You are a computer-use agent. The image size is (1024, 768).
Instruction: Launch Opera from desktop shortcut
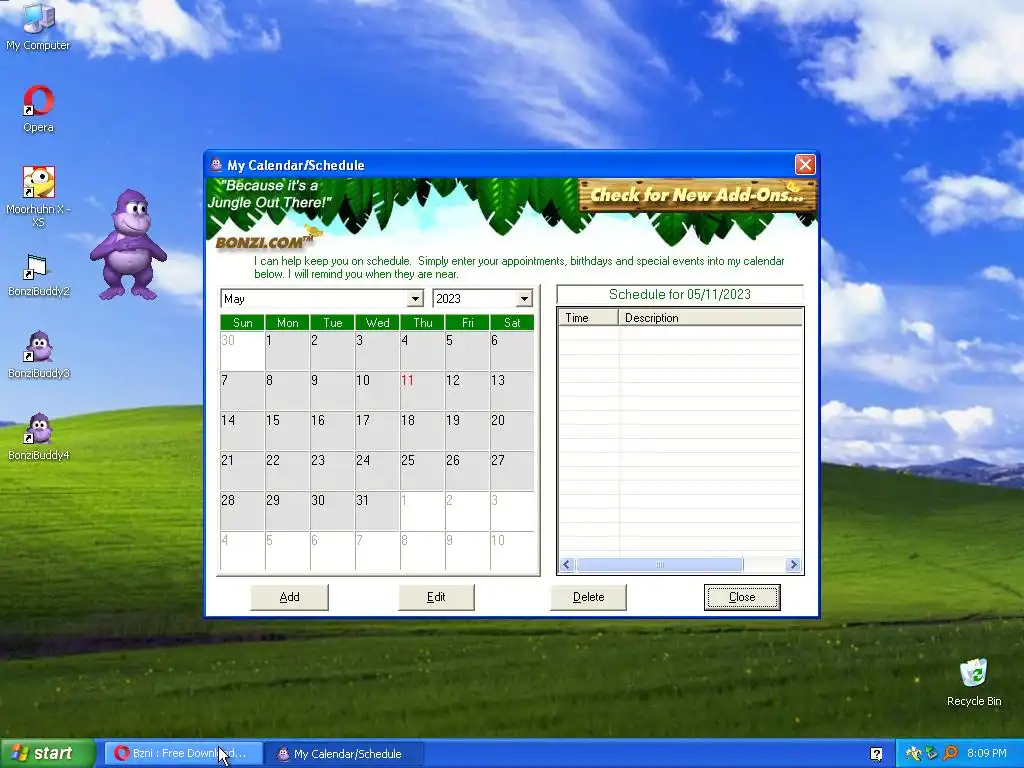click(38, 108)
